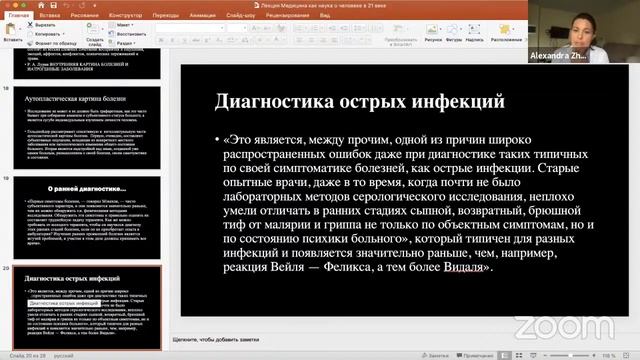Select slide 20 thumbnail Диагностика острых инфекций

pos(87,308)
